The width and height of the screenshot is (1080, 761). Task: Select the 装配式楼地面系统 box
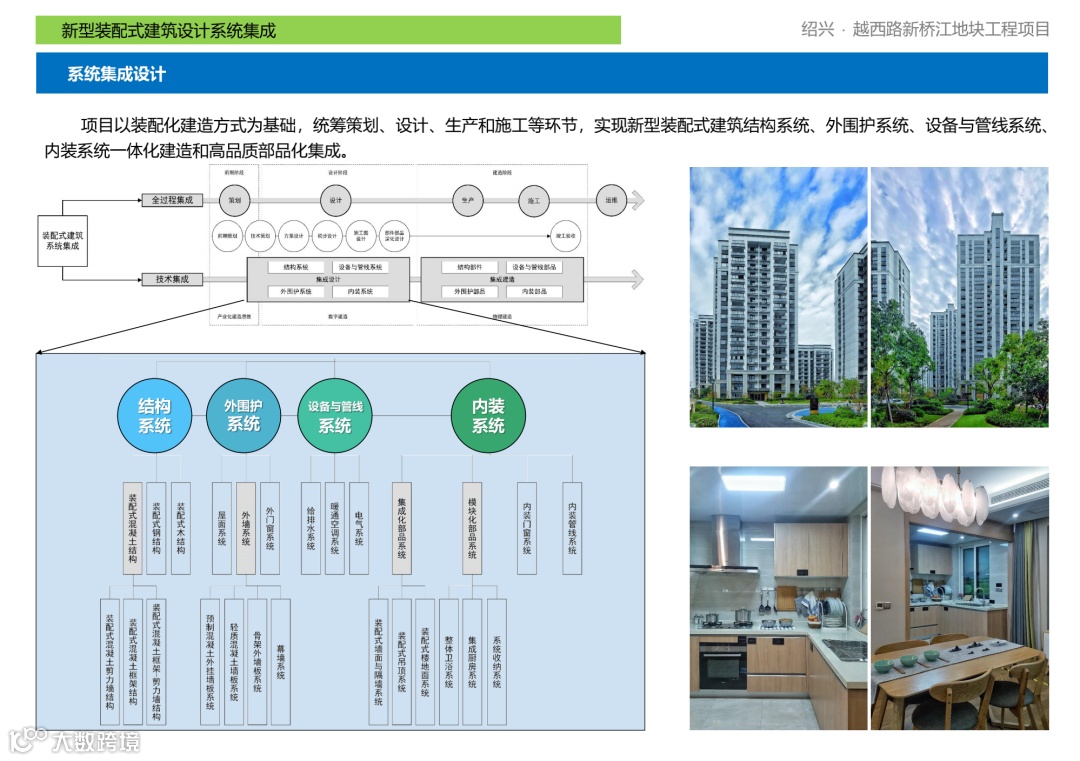pos(425,662)
